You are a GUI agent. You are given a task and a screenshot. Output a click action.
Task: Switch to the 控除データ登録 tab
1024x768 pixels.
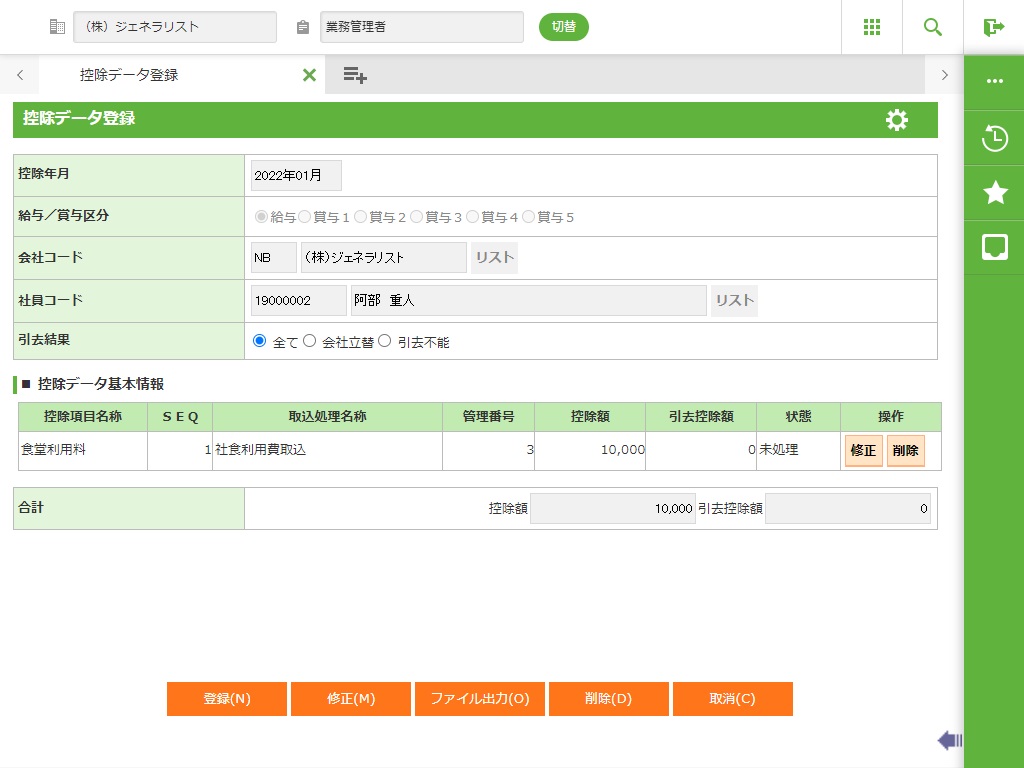coord(129,75)
